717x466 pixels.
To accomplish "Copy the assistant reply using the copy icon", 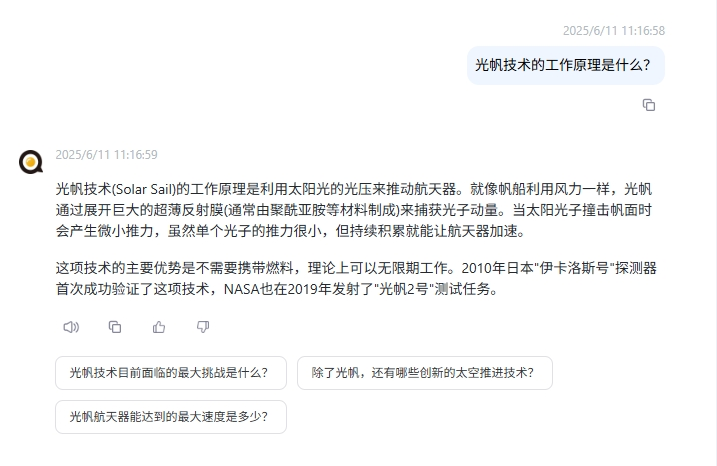I will tap(115, 327).
